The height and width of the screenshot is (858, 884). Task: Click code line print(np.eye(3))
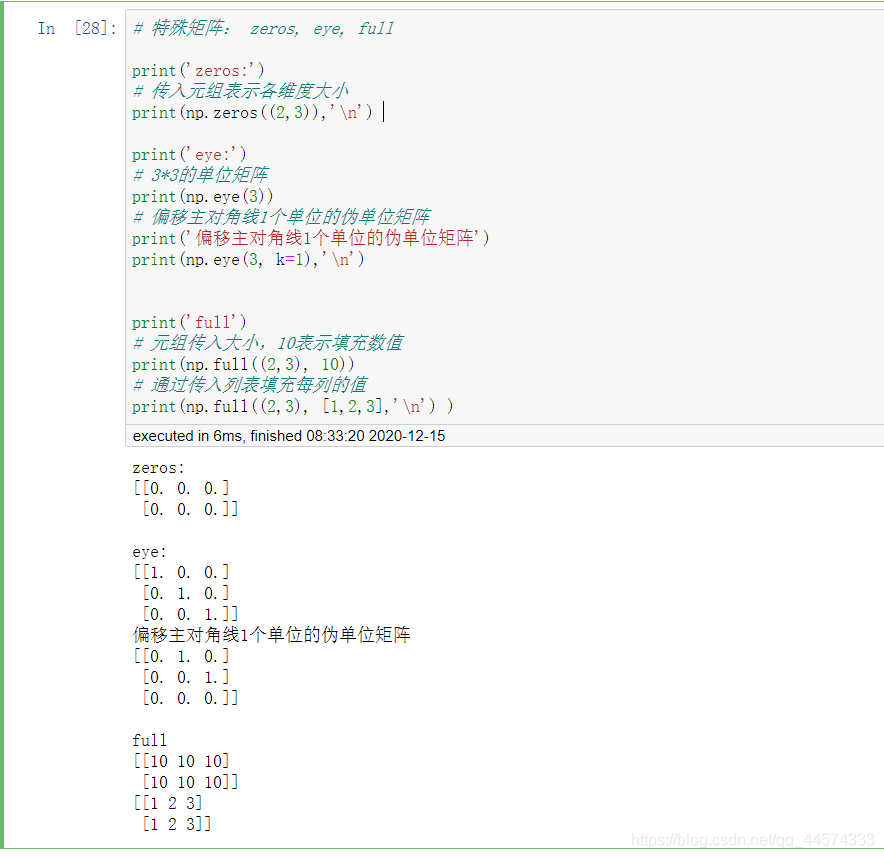click(202, 196)
